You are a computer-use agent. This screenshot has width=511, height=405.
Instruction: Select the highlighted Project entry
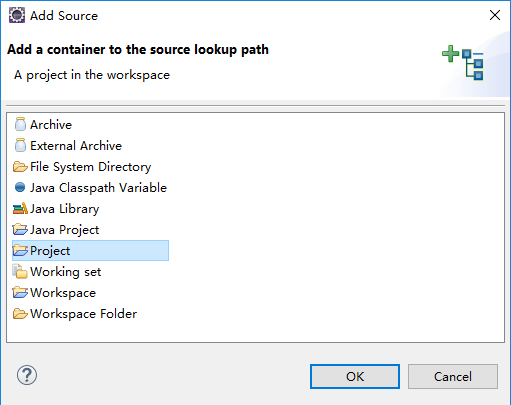90,251
